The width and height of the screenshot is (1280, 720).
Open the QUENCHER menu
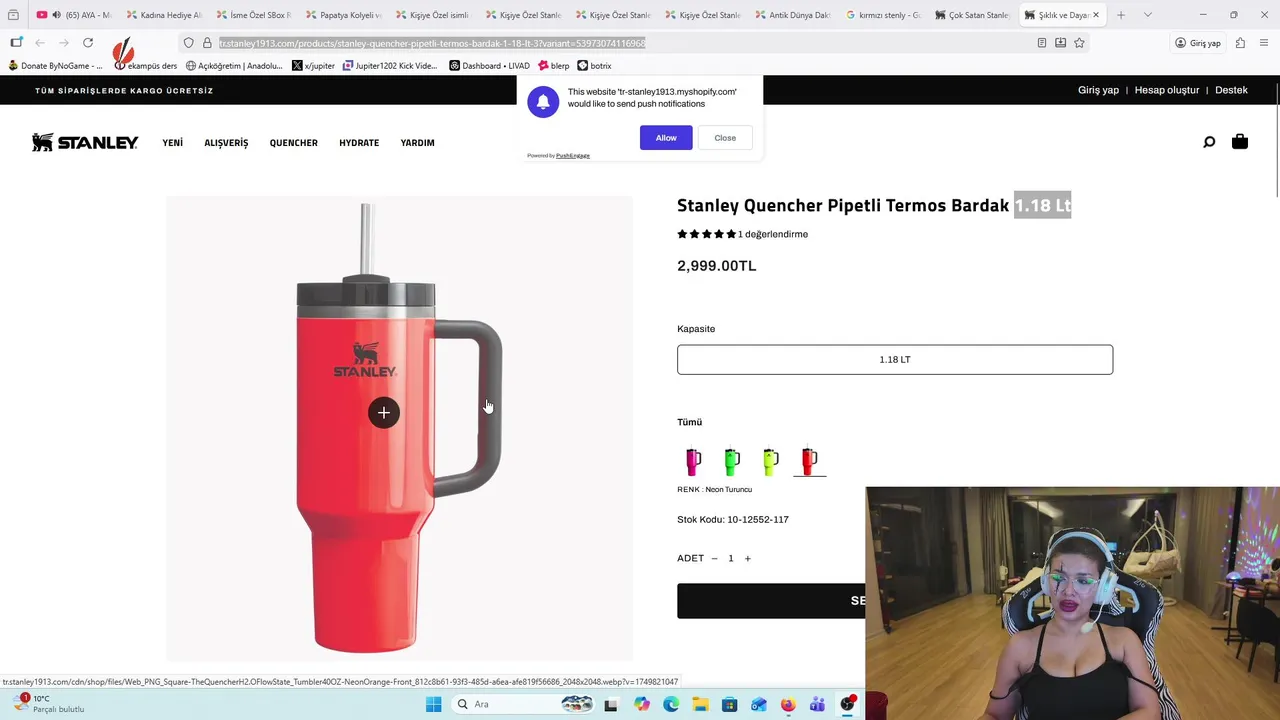(293, 143)
